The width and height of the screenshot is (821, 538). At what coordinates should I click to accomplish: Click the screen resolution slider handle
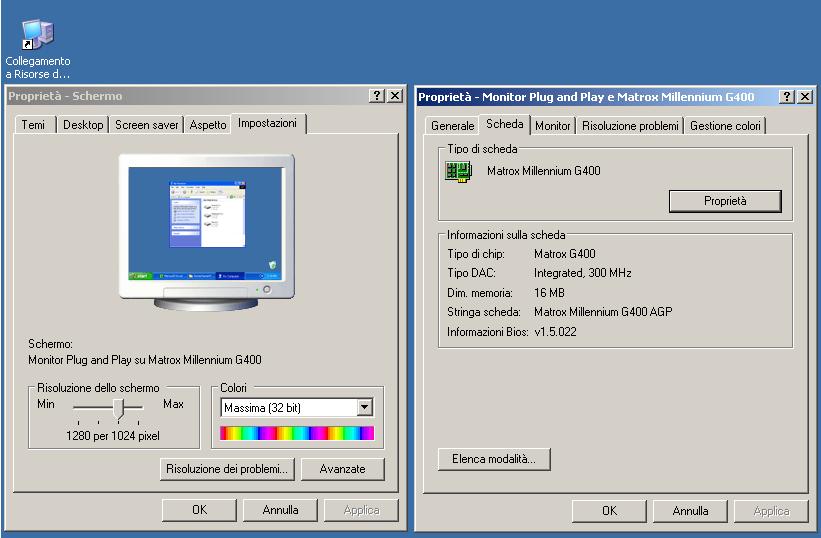(x=119, y=409)
